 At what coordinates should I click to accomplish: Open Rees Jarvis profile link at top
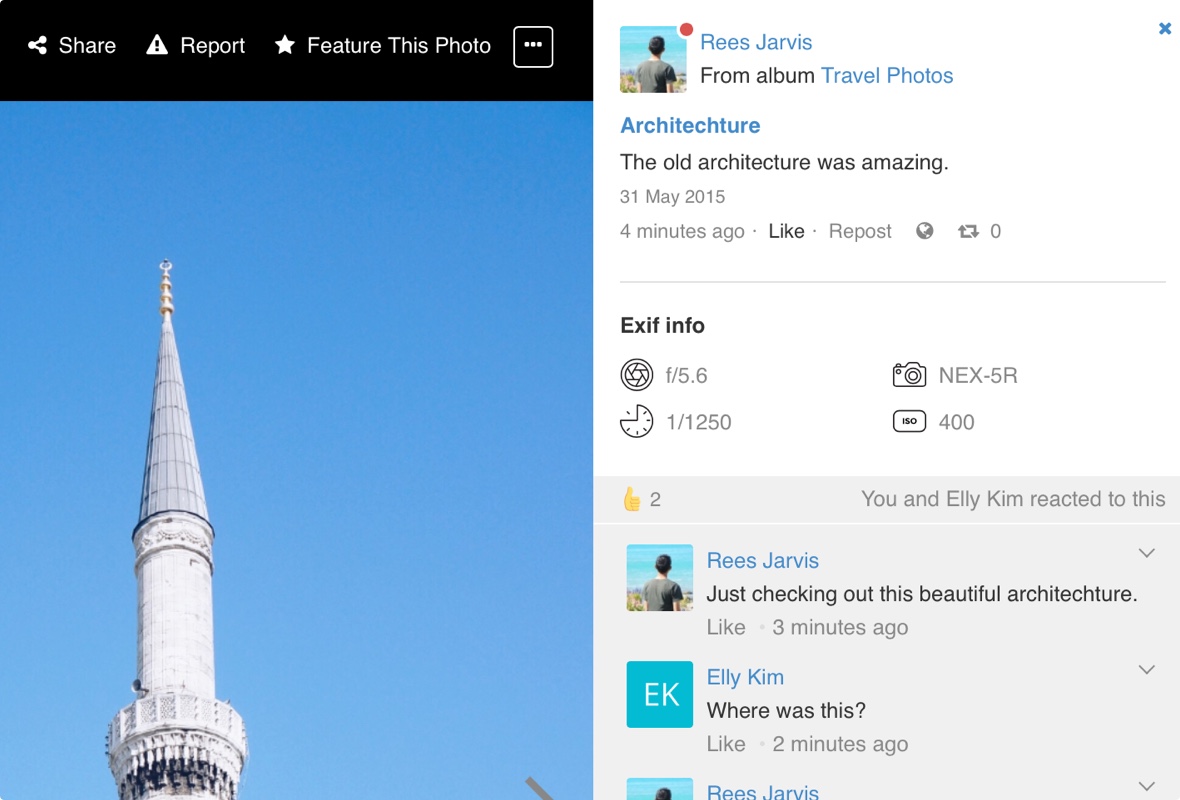click(756, 42)
